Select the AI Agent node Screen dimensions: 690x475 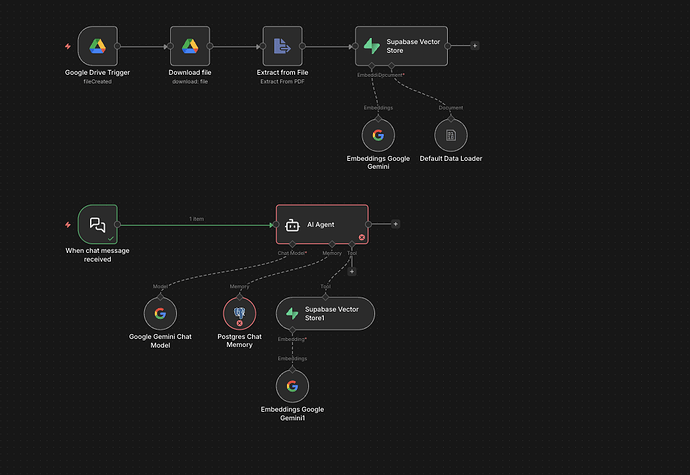point(322,224)
